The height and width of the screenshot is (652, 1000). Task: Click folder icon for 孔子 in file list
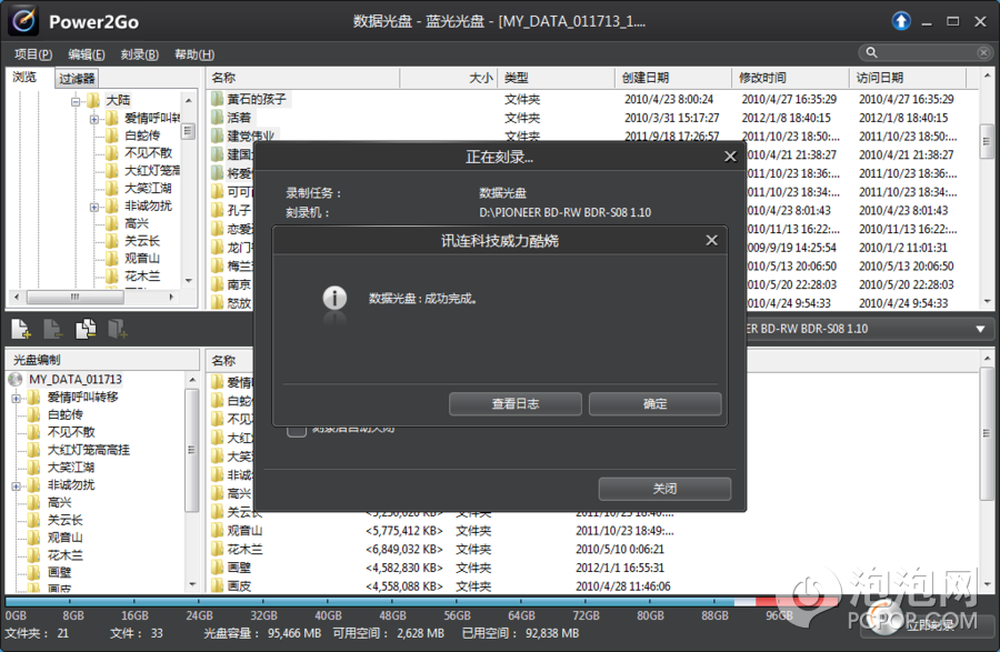click(x=217, y=210)
